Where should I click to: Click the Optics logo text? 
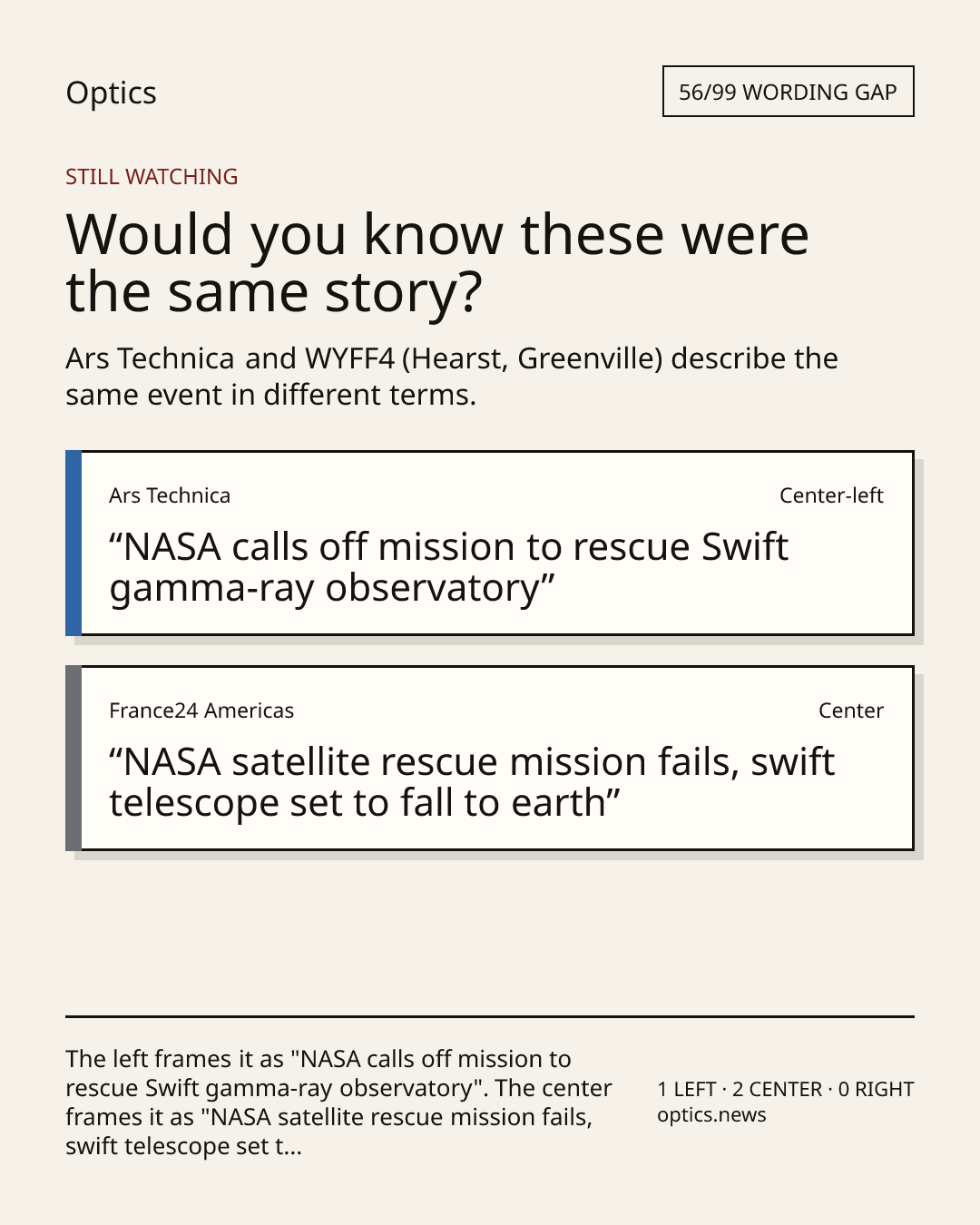(111, 93)
